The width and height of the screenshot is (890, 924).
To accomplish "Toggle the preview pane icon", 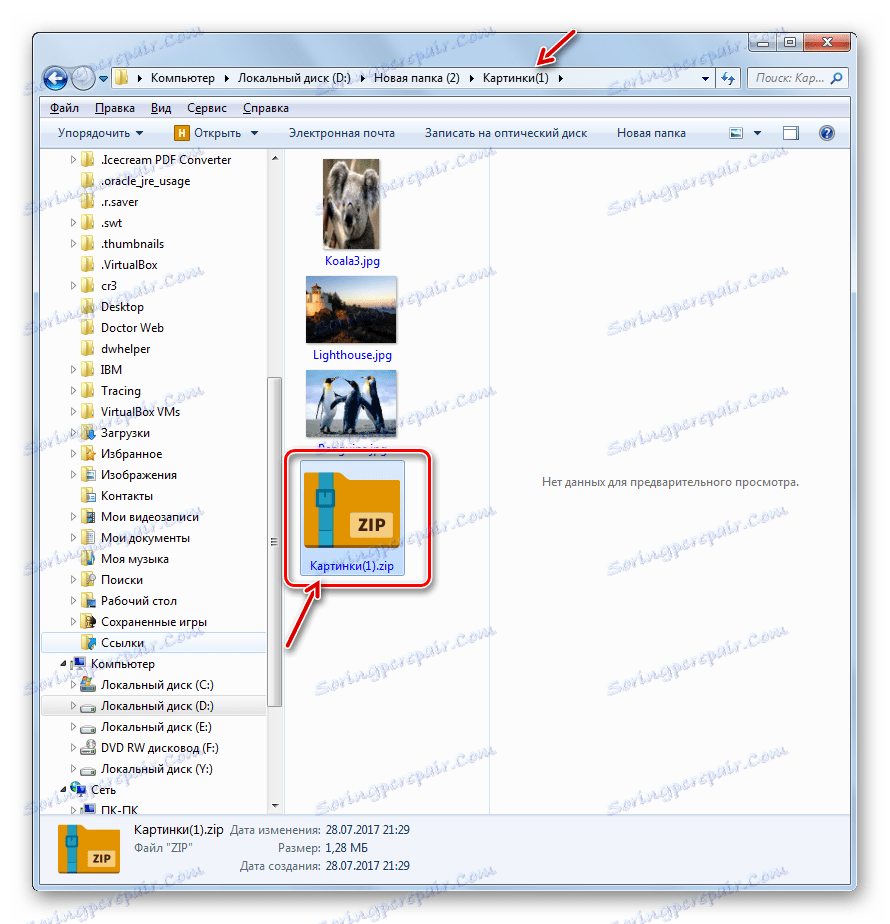I will point(791,133).
